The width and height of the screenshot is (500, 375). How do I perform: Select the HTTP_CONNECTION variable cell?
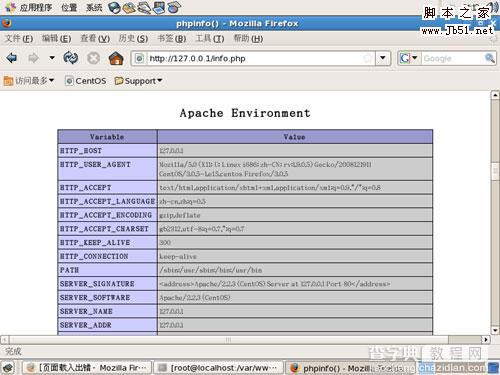point(107,256)
